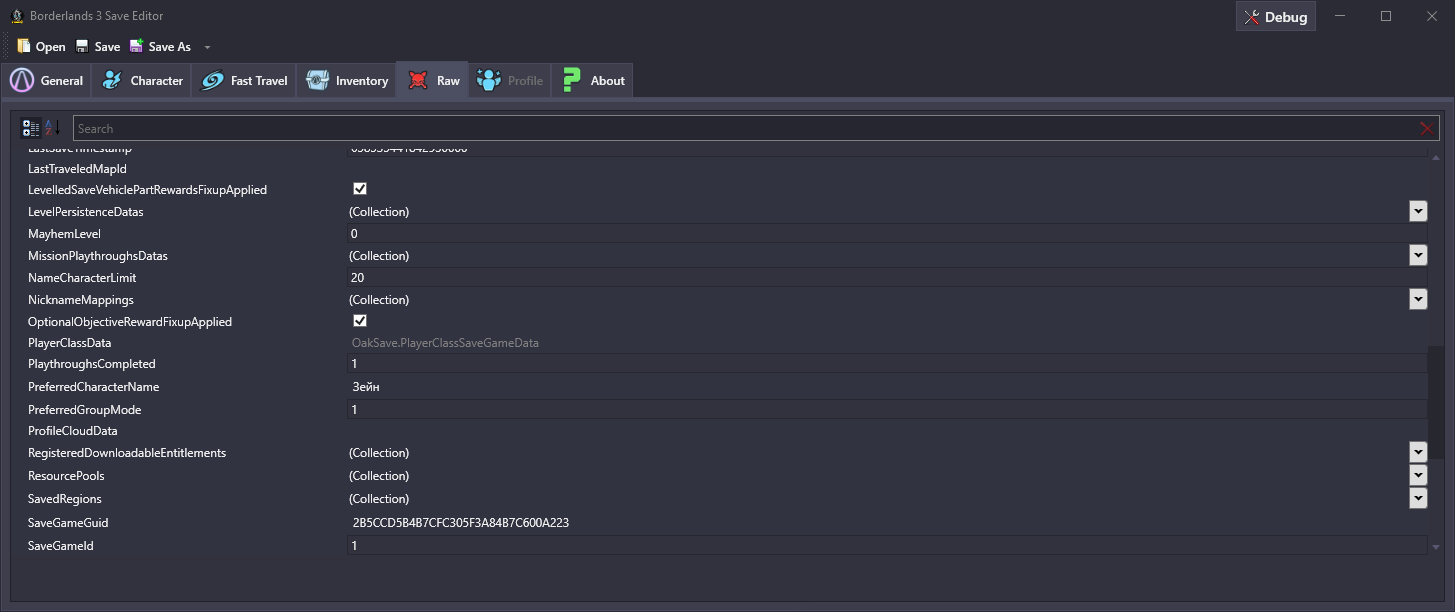Screen dimensions: 1455x612
Task: Click the Save As toolbar button
Action: [x=160, y=47]
